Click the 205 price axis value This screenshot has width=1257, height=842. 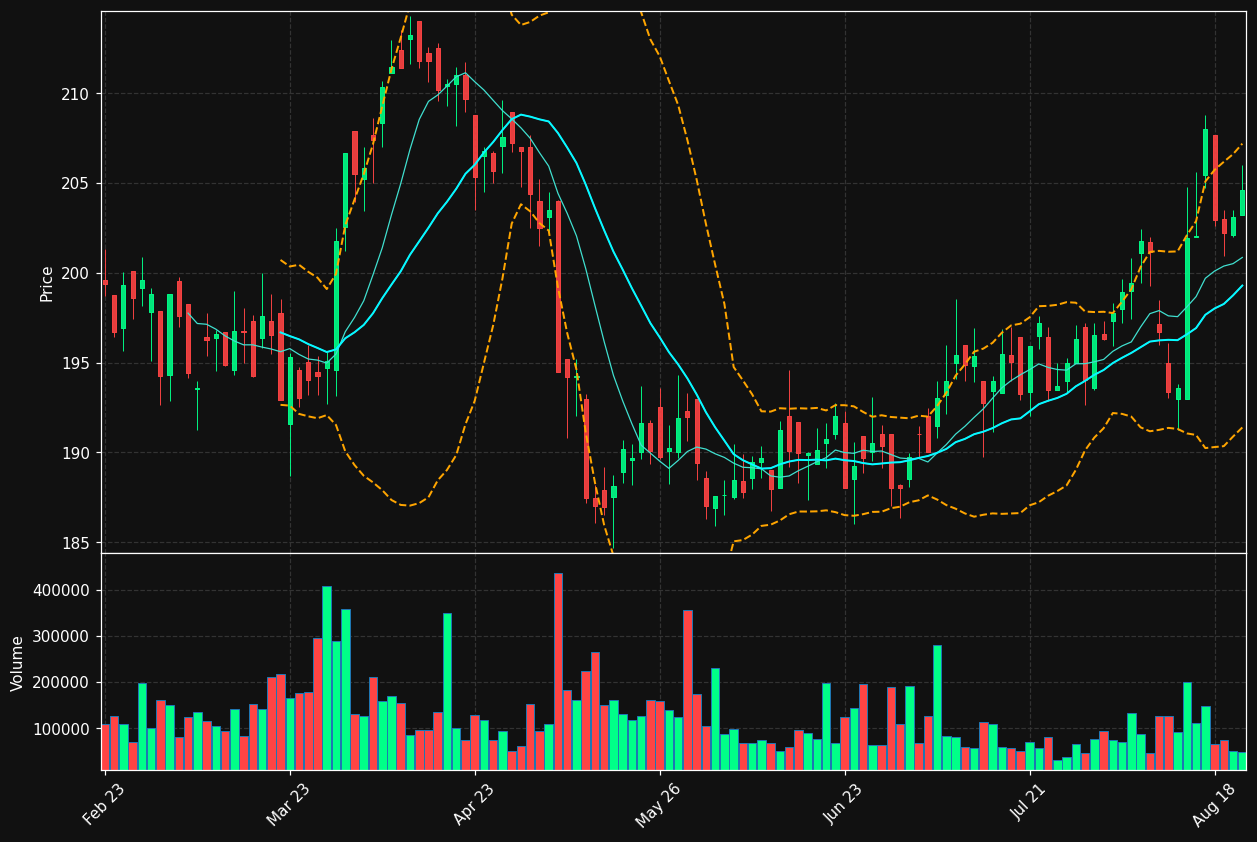[x=75, y=184]
